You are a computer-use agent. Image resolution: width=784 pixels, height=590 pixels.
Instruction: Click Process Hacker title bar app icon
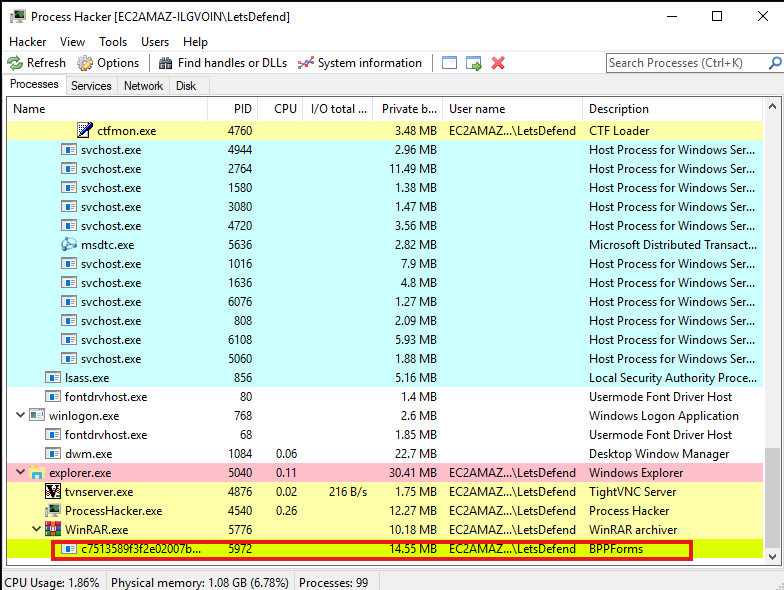pyautogui.click(x=18, y=16)
